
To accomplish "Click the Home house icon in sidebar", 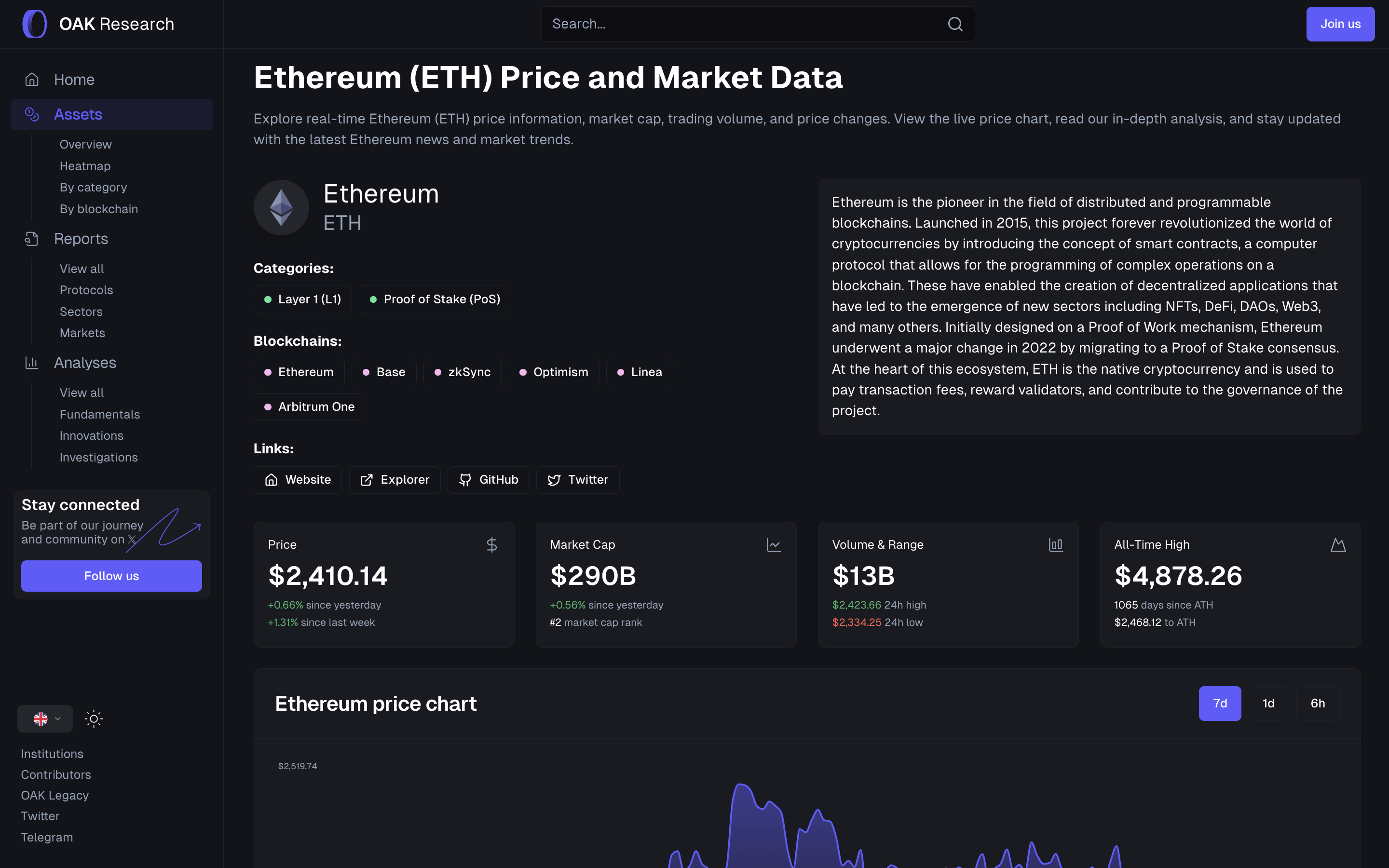I will (32, 80).
